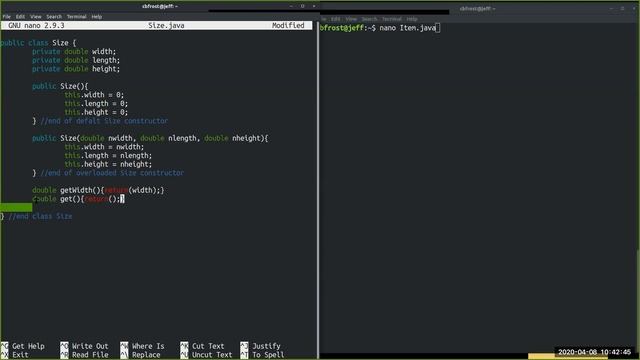The image size is (640, 360).
Task: Open the Help menu in the left terminal
Action: [x=97, y=17]
